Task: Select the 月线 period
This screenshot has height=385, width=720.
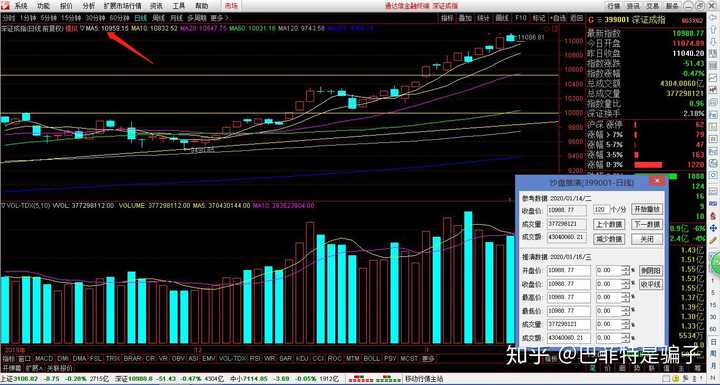Action: [176, 18]
